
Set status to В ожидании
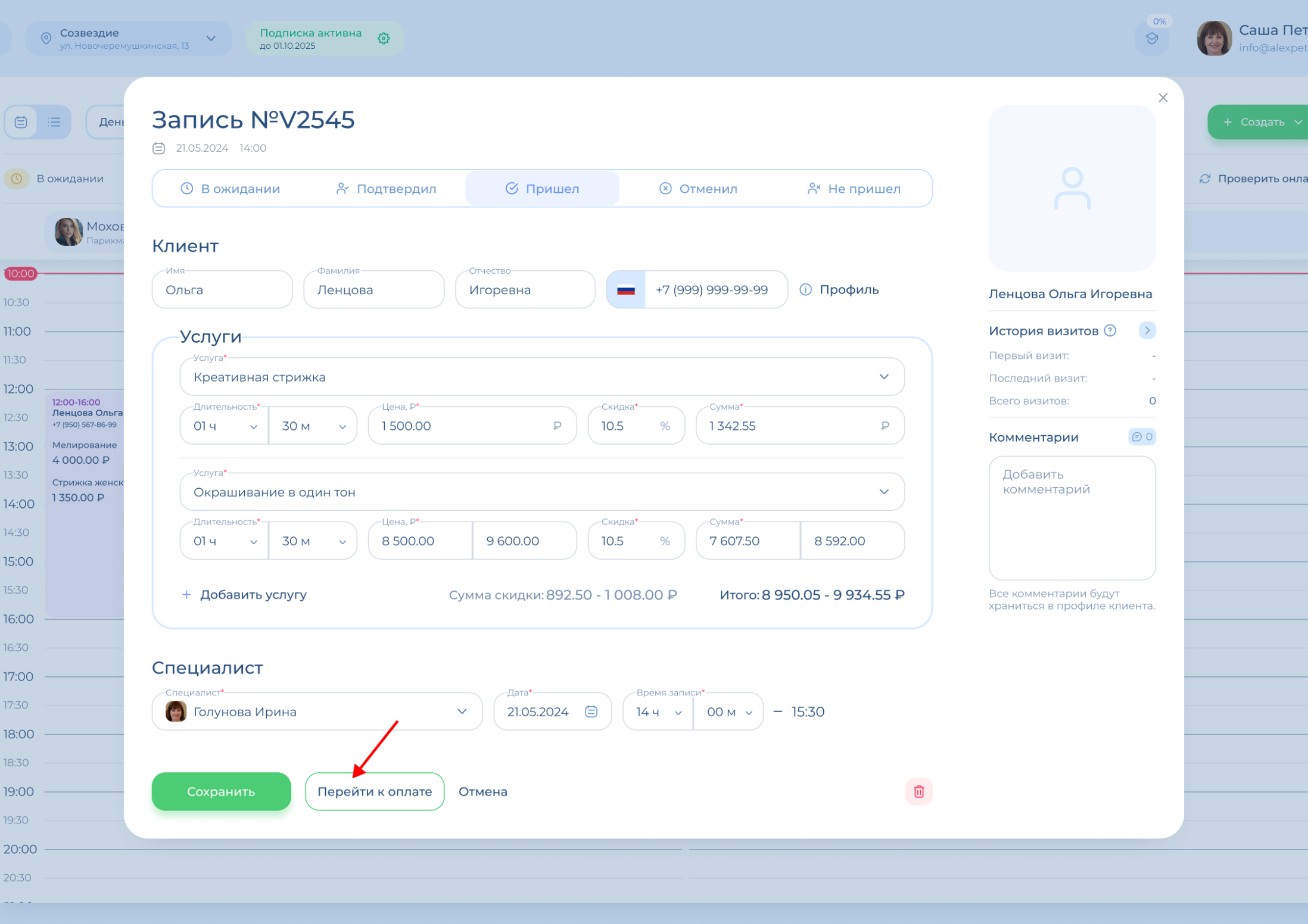click(x=231, y=189)
